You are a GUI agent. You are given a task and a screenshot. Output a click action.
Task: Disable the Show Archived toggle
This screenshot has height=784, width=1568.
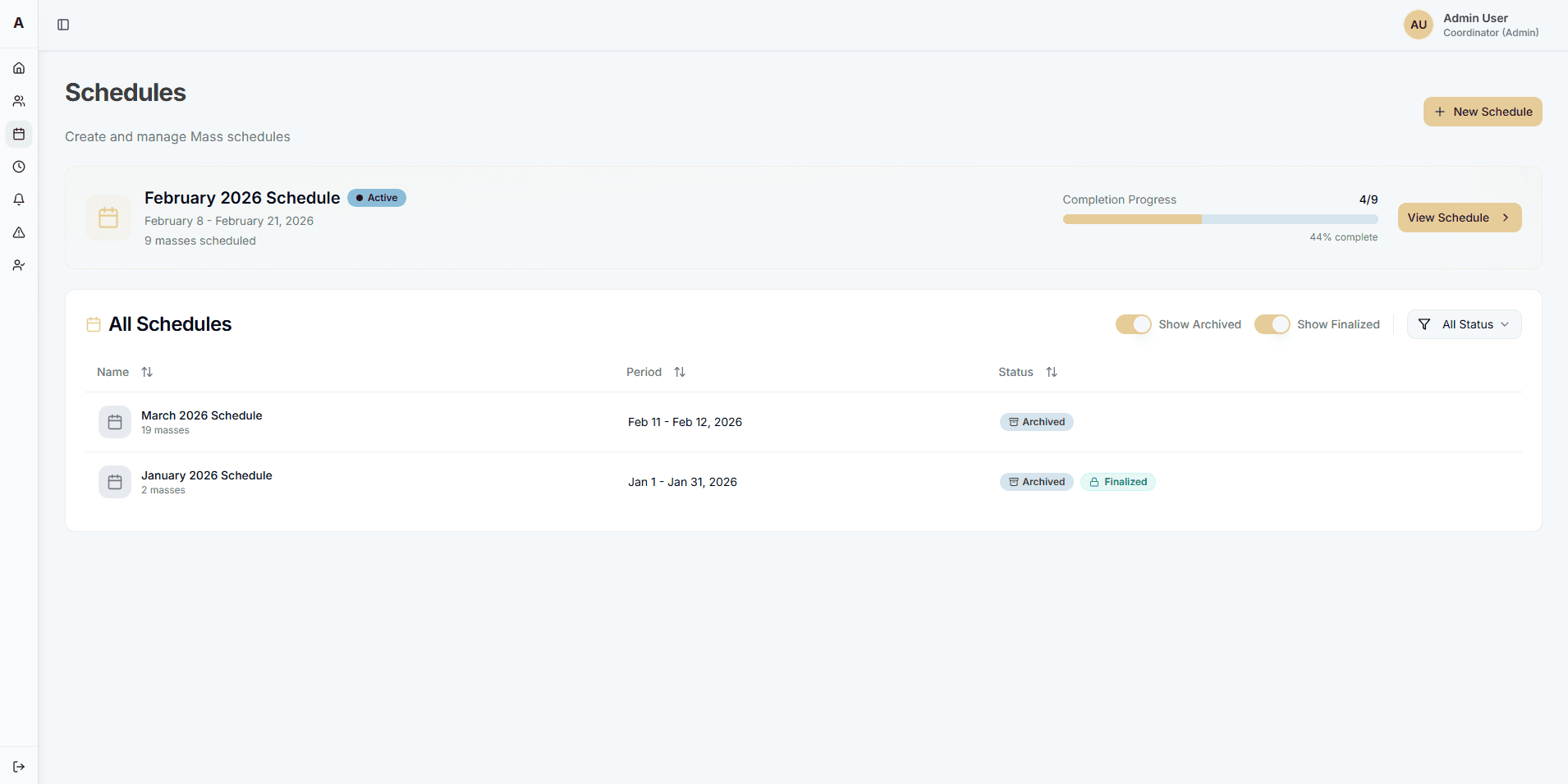(1134, 324)
